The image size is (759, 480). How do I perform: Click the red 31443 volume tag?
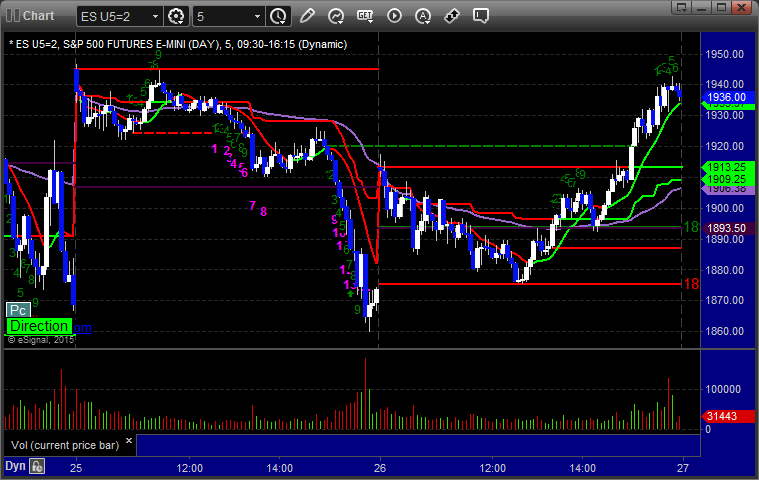(728, 416)
